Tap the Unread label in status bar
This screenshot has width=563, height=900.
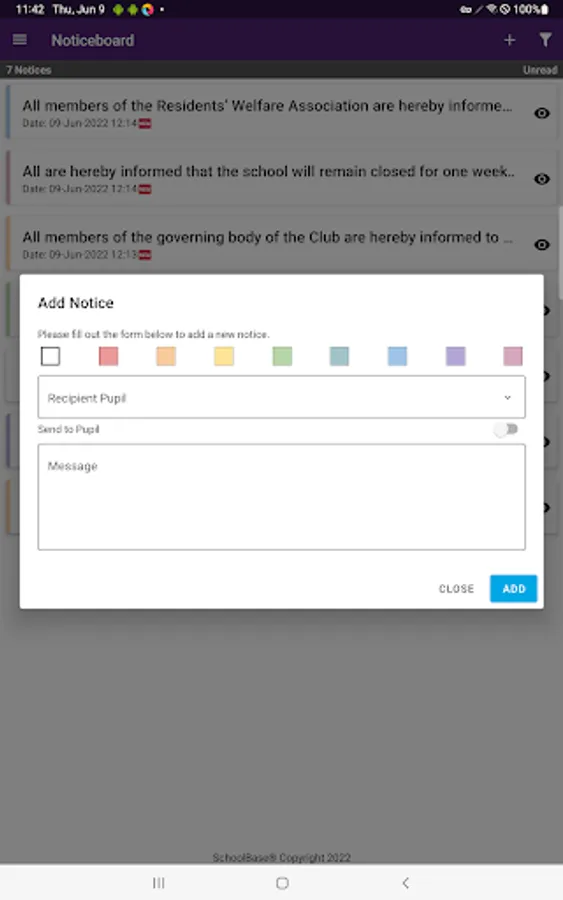(539, 70)
